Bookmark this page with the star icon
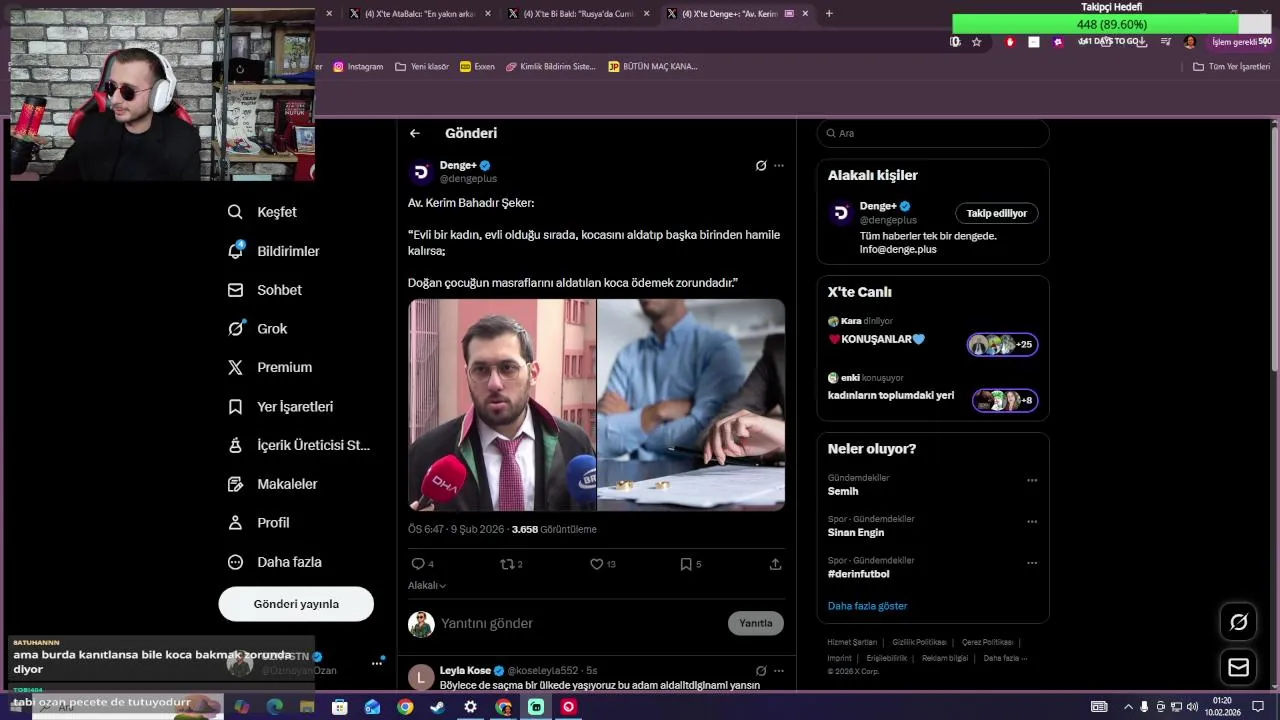 click(977, 42)
